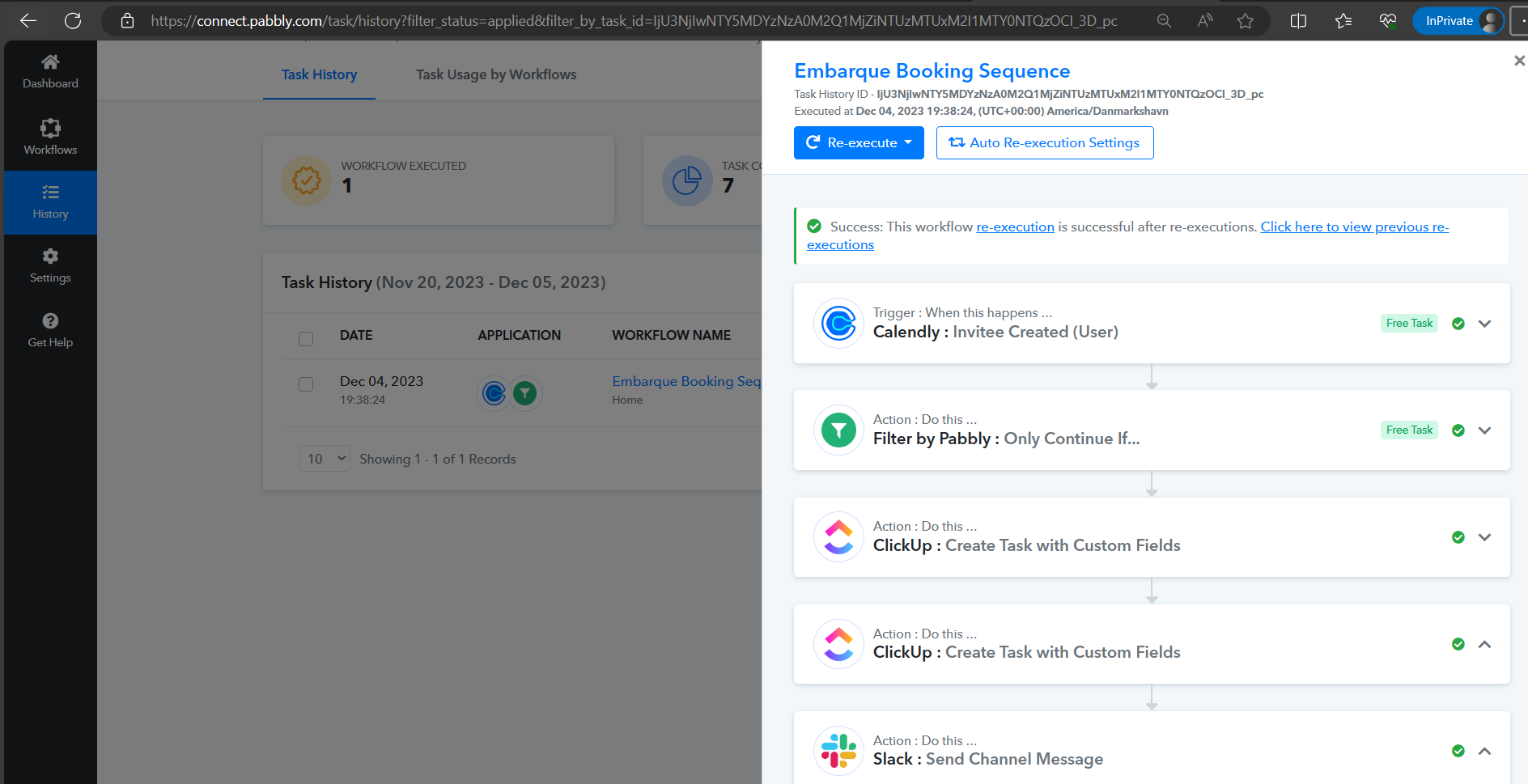Click the Filter icon in the history row
This screenshot has height=784, width=1528.
coord(525,393)
